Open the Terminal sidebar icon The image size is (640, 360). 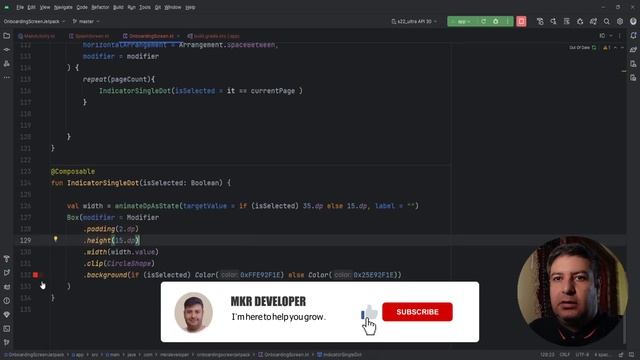(7, 328)
